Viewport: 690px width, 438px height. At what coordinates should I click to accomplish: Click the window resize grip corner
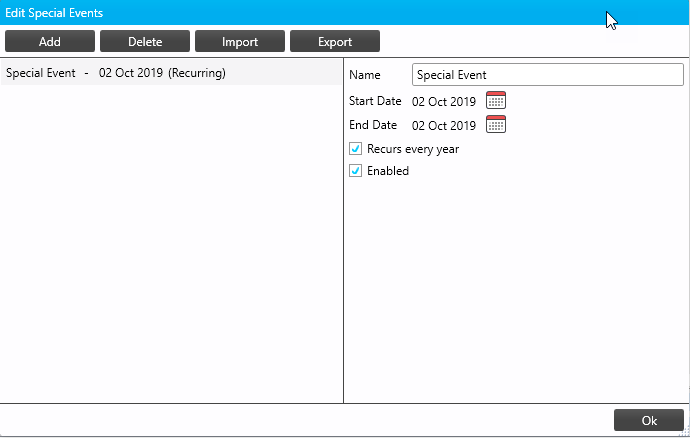coord(685,433)
